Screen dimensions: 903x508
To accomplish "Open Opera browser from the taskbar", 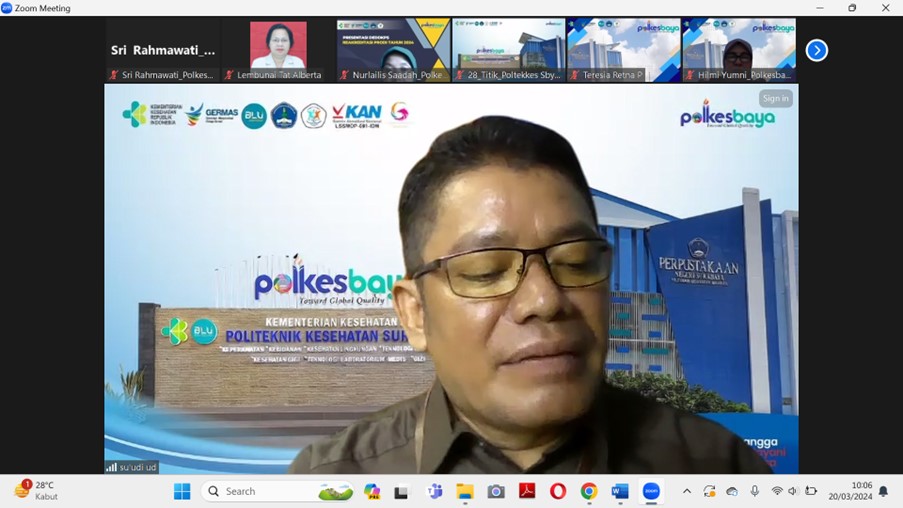I will [x=557, y=491].
